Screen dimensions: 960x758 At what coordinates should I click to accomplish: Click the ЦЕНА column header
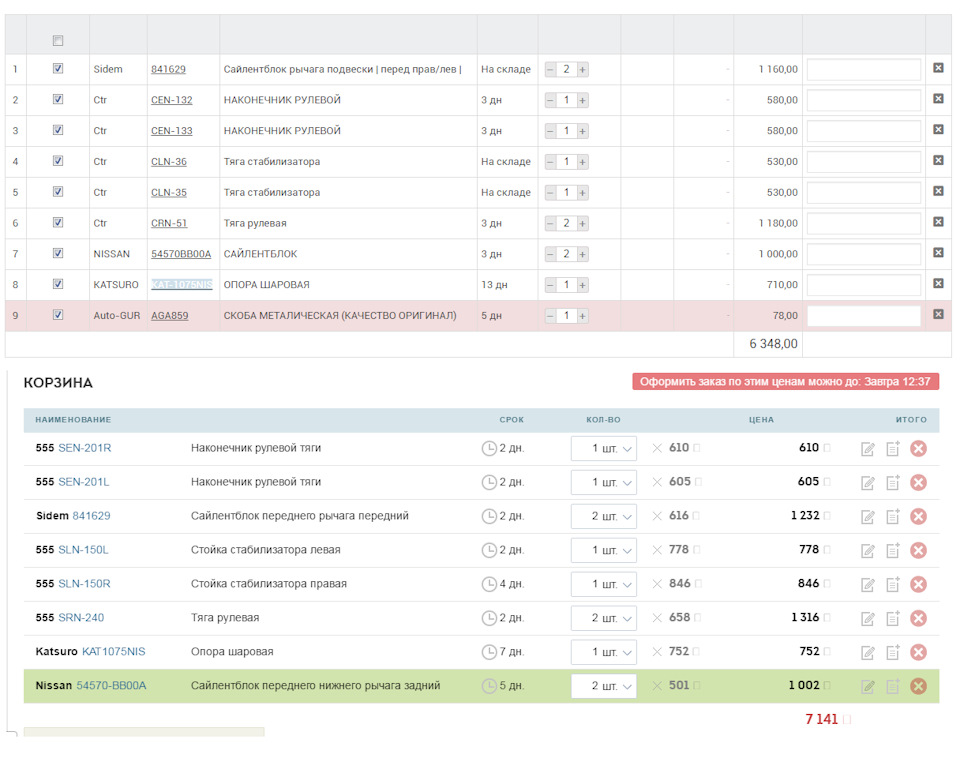tap(761, 420)
